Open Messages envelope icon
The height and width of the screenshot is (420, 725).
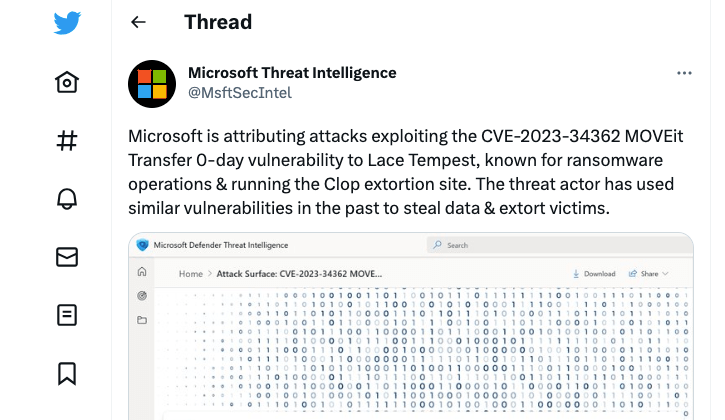click(67, 257)
